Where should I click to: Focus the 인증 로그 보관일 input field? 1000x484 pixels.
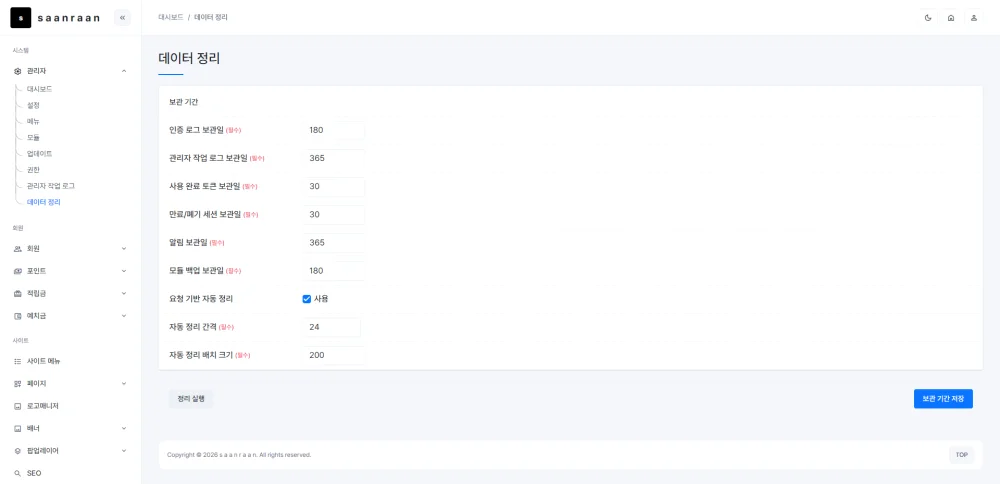[x=333, y=130]
